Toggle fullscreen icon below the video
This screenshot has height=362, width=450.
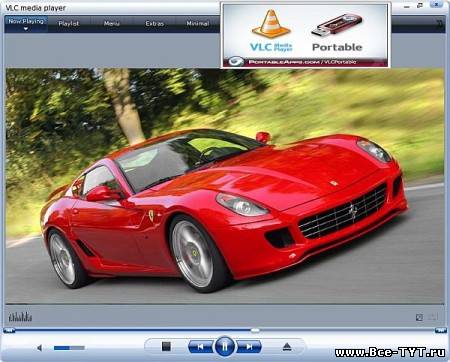click(x=419, y=317)
